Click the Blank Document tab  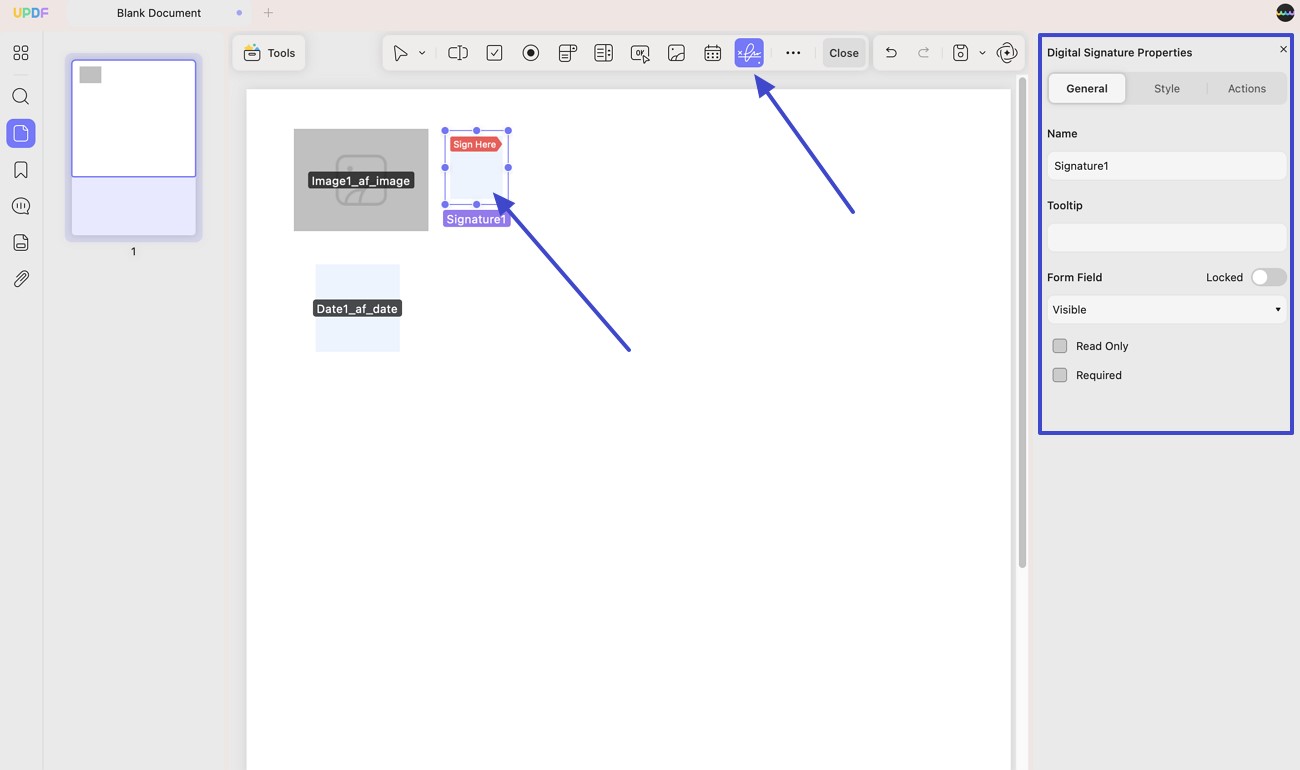tap(159, 13)
